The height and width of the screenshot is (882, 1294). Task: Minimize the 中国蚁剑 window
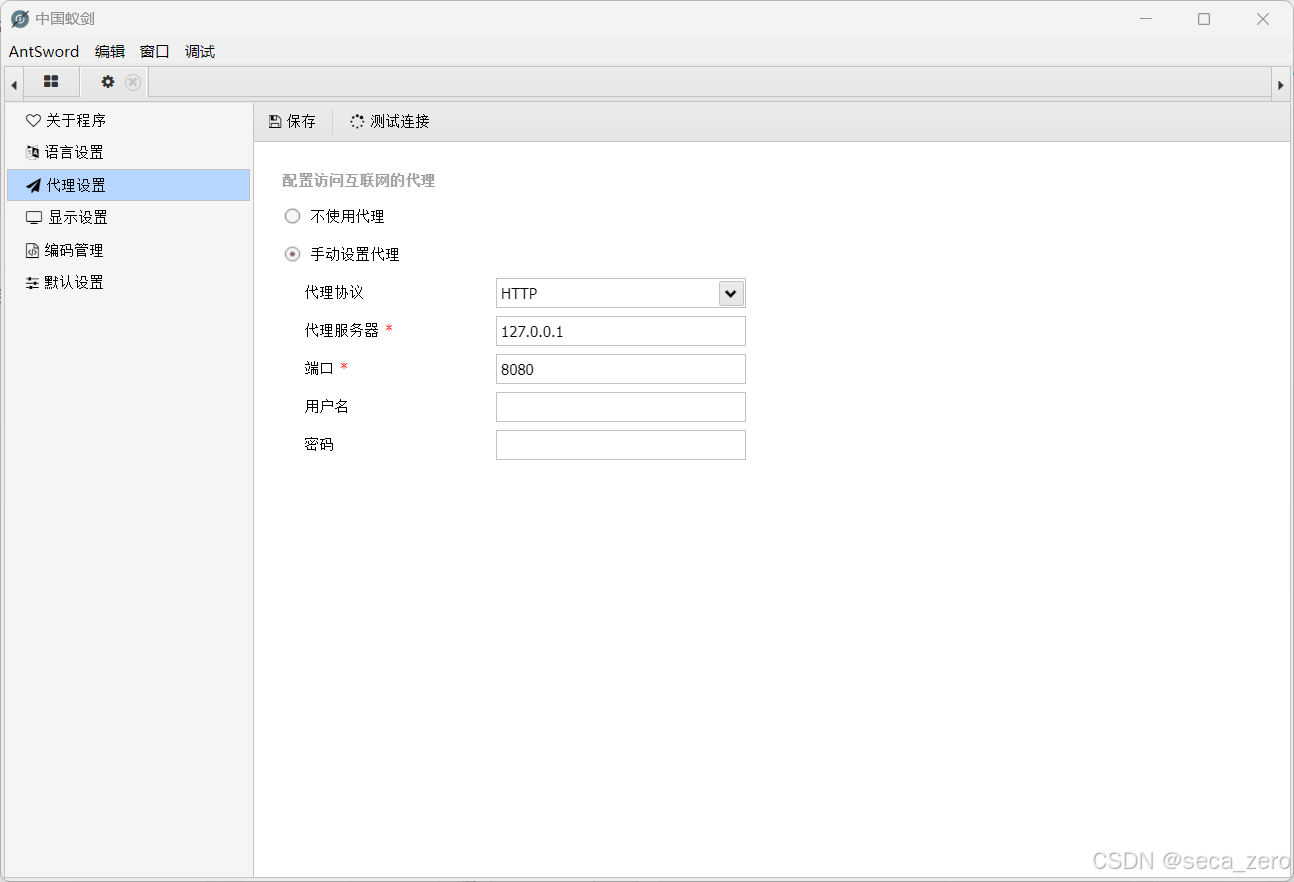pos(1145,19)
